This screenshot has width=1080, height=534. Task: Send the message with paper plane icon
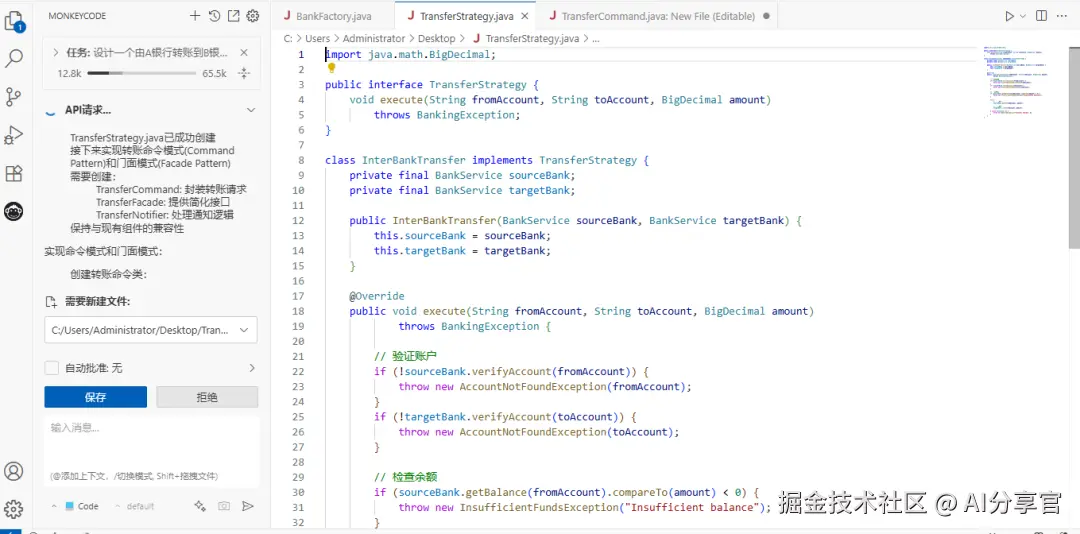pos(248,506)
